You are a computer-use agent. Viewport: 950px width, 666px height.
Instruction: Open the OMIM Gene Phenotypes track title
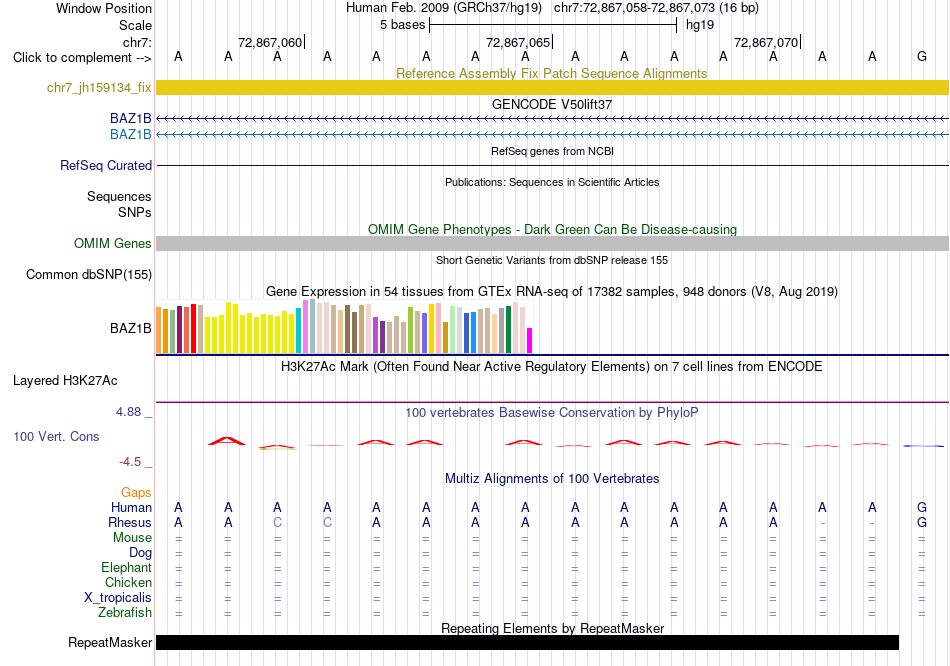(x=552, y=230)
